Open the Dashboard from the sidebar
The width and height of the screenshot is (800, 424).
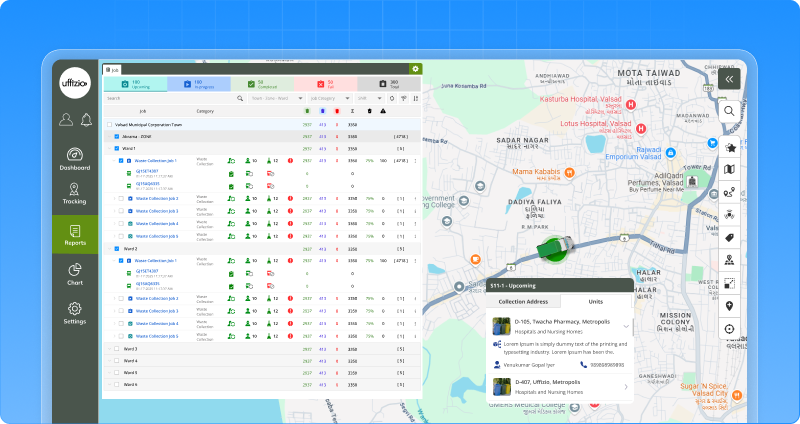click(75, 159)
